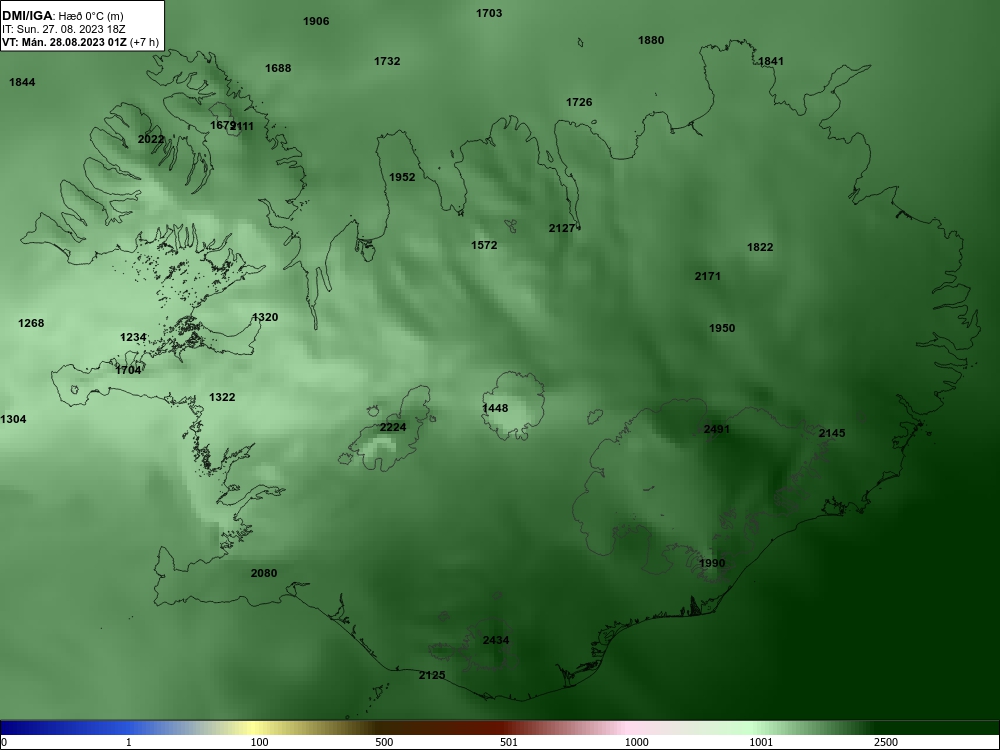Click the 'DMI/IGA: Hæð 0°C (m)' title line

coord(62,16)
